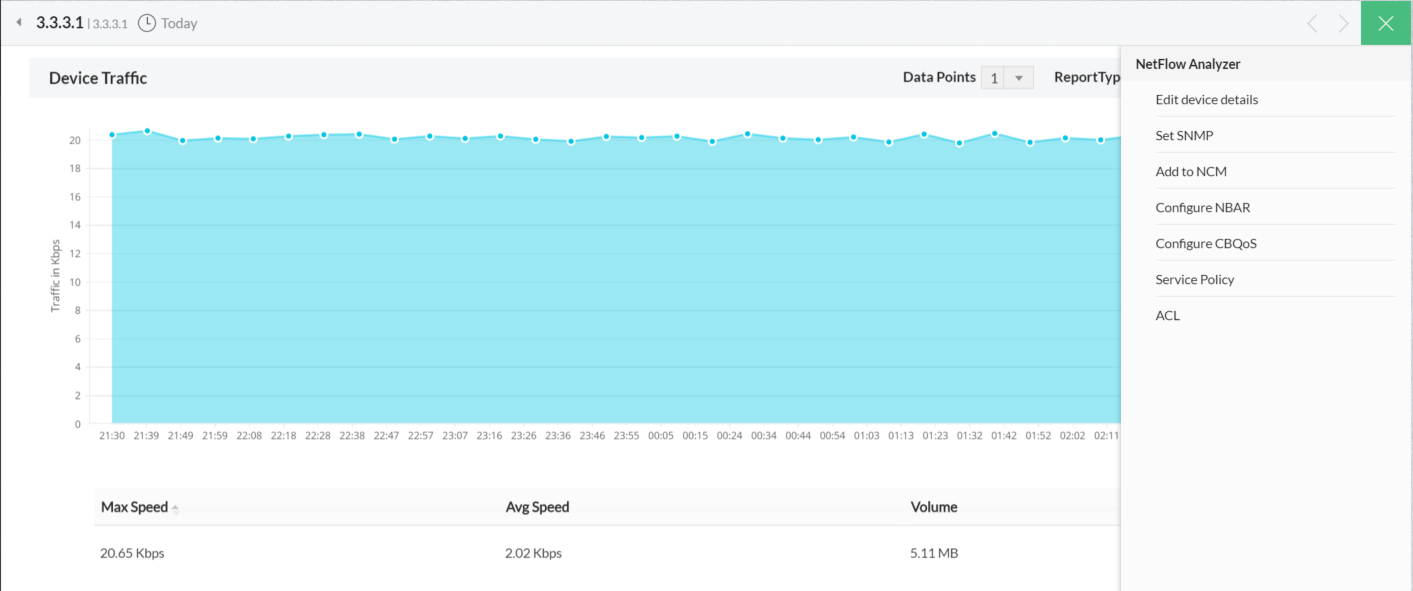
Task: Click the 3.3.3.1 device title
Action: click(x=59, y=22)
